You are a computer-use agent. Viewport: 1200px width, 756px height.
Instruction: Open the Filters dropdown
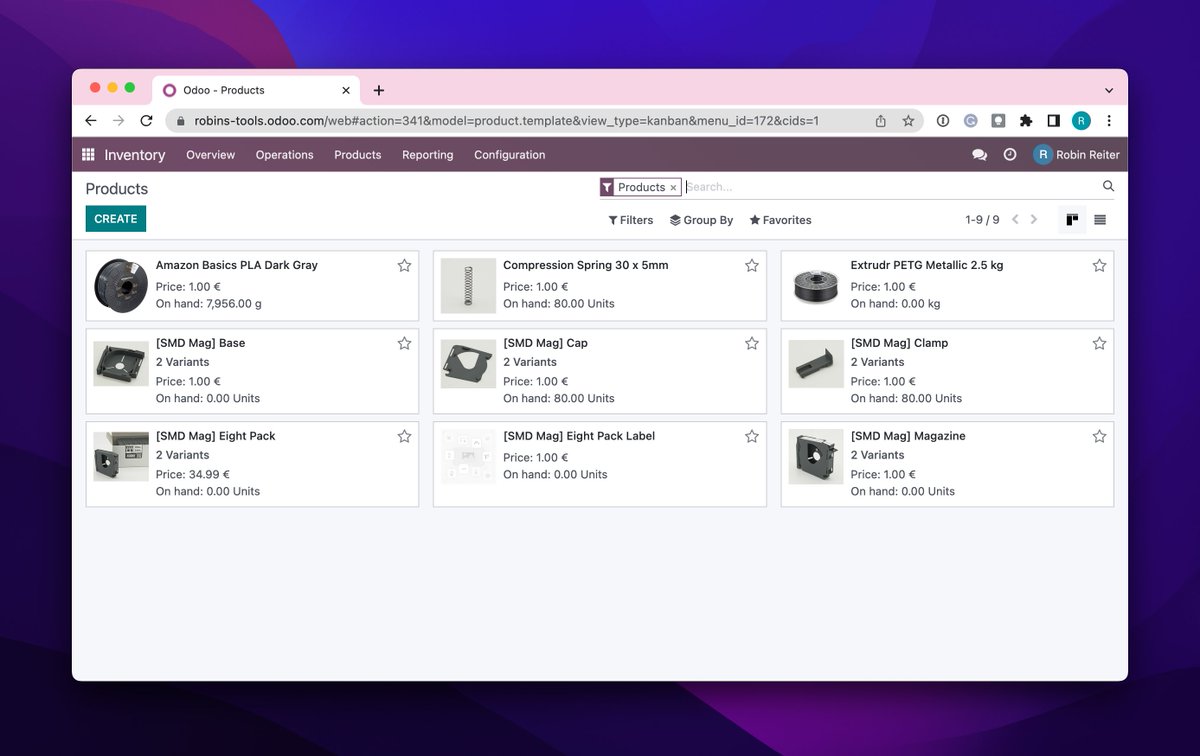coord(630,220)
